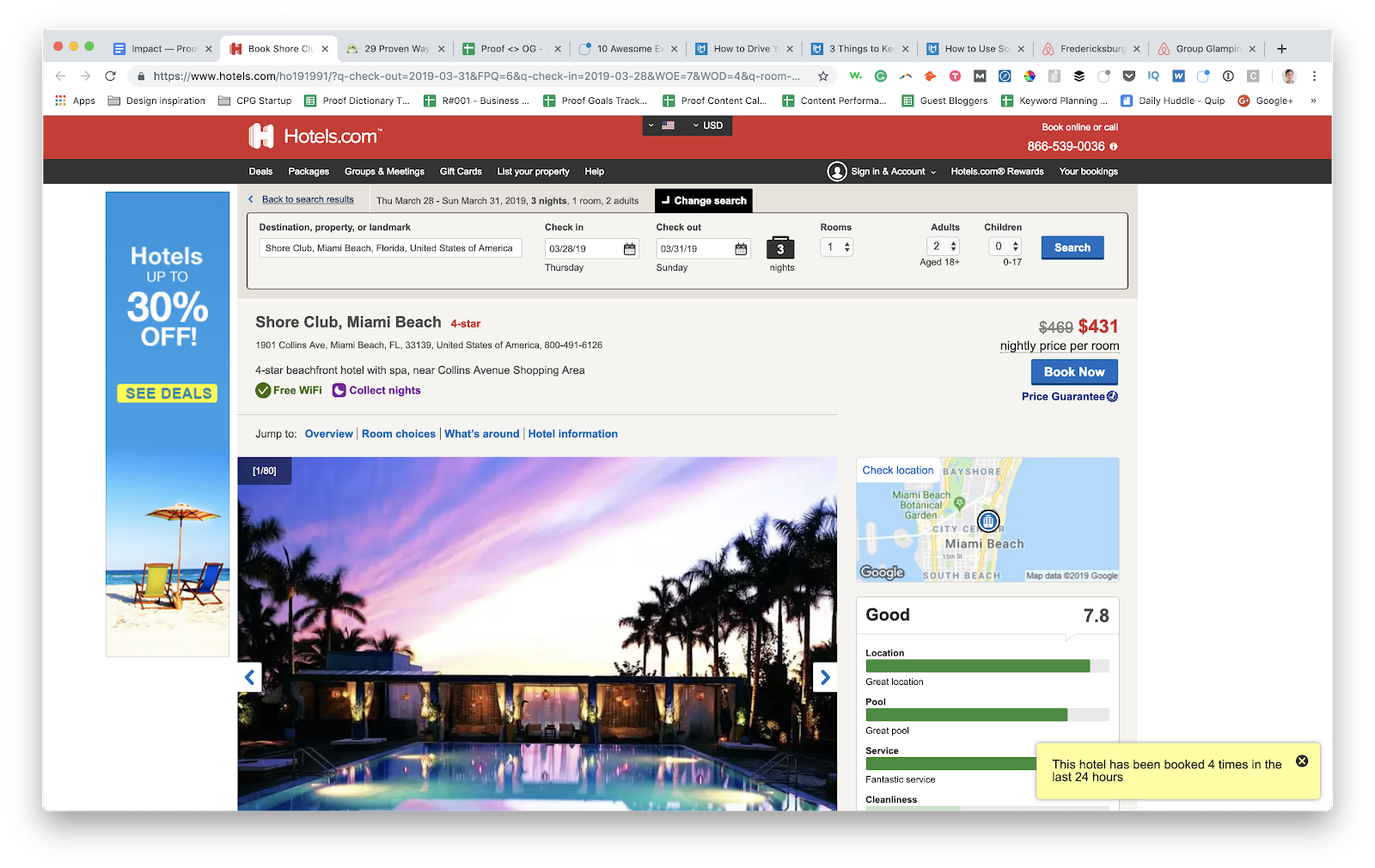The height and width of the screenshot is (868, 1375).
Task: Click the destination input field
Action: point(390,248)
